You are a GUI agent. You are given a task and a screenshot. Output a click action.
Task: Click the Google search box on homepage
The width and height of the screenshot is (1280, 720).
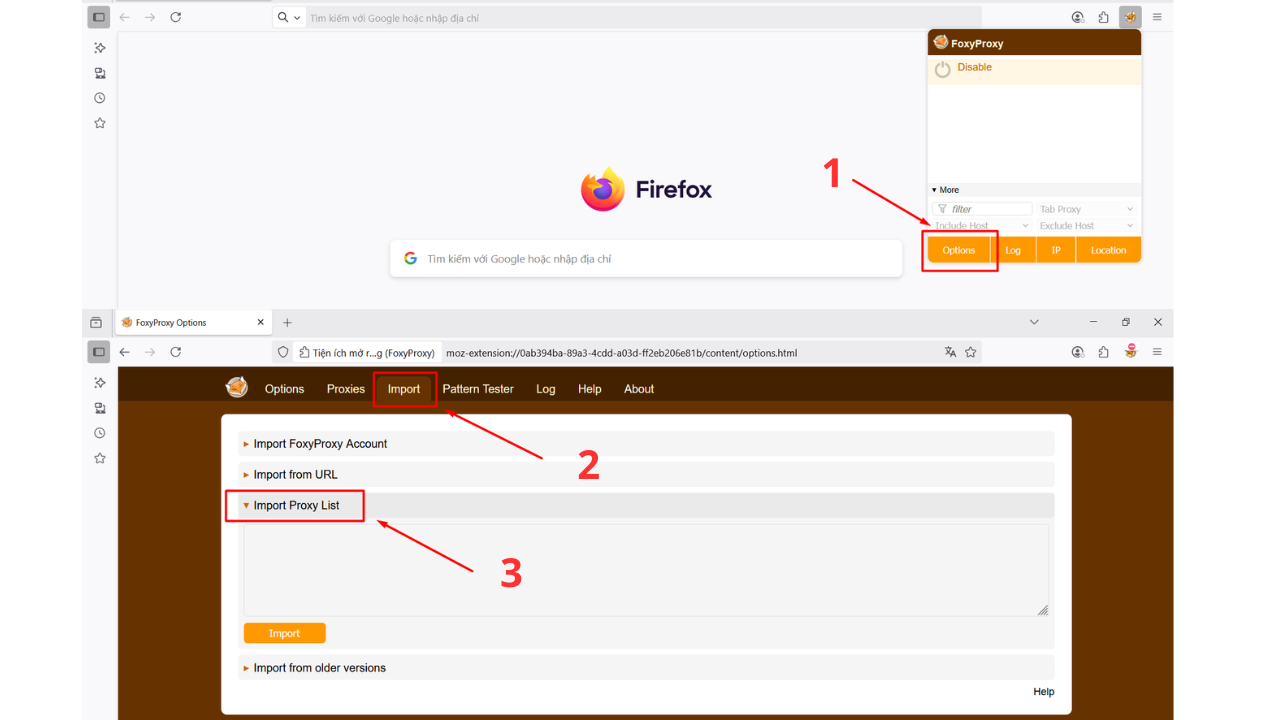pyautogui.click(x=646, y=258)
